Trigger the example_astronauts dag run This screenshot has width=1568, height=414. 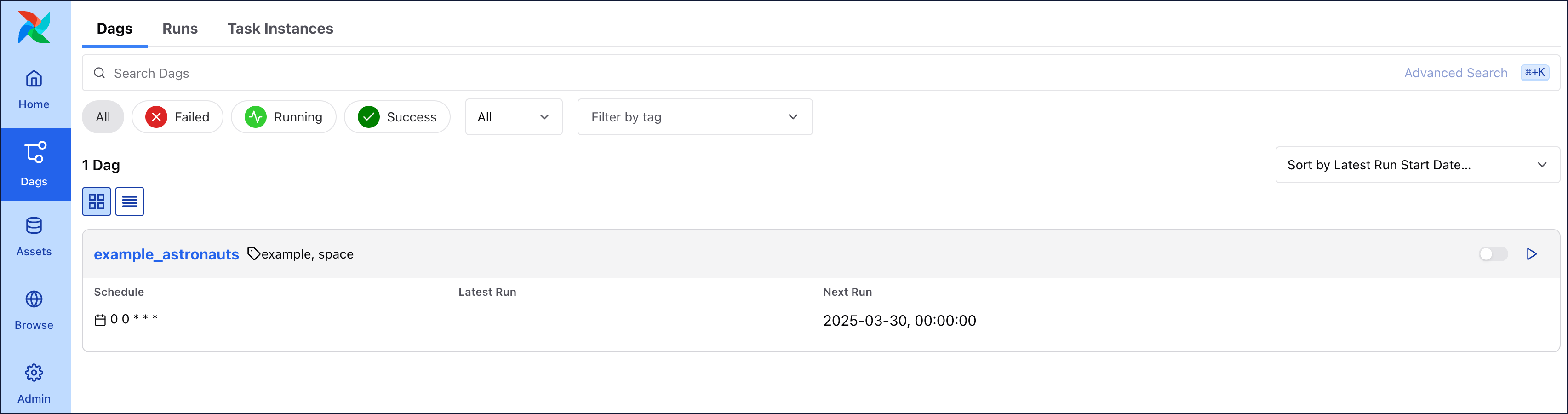[1532, 254]
